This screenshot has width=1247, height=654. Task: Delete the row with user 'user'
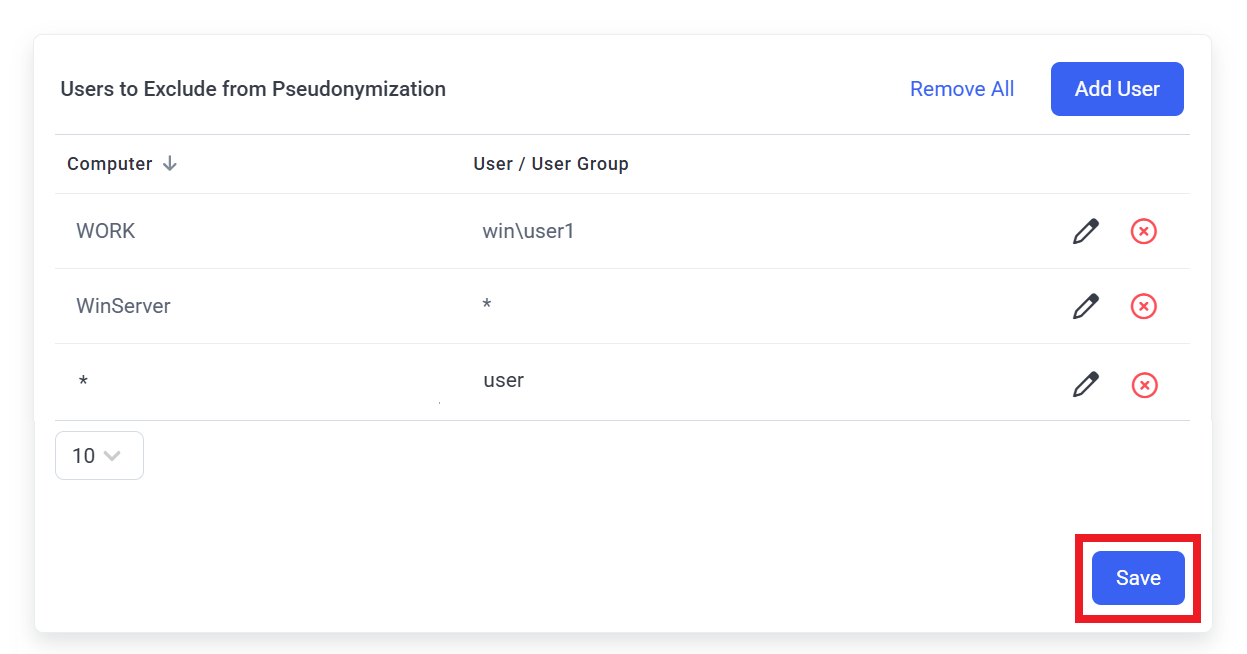[1143, 384]
